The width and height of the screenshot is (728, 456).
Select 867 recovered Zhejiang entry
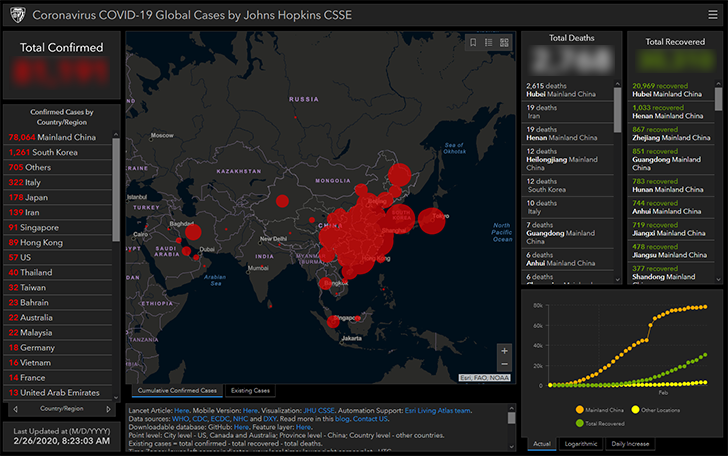(x=671, y=134)
